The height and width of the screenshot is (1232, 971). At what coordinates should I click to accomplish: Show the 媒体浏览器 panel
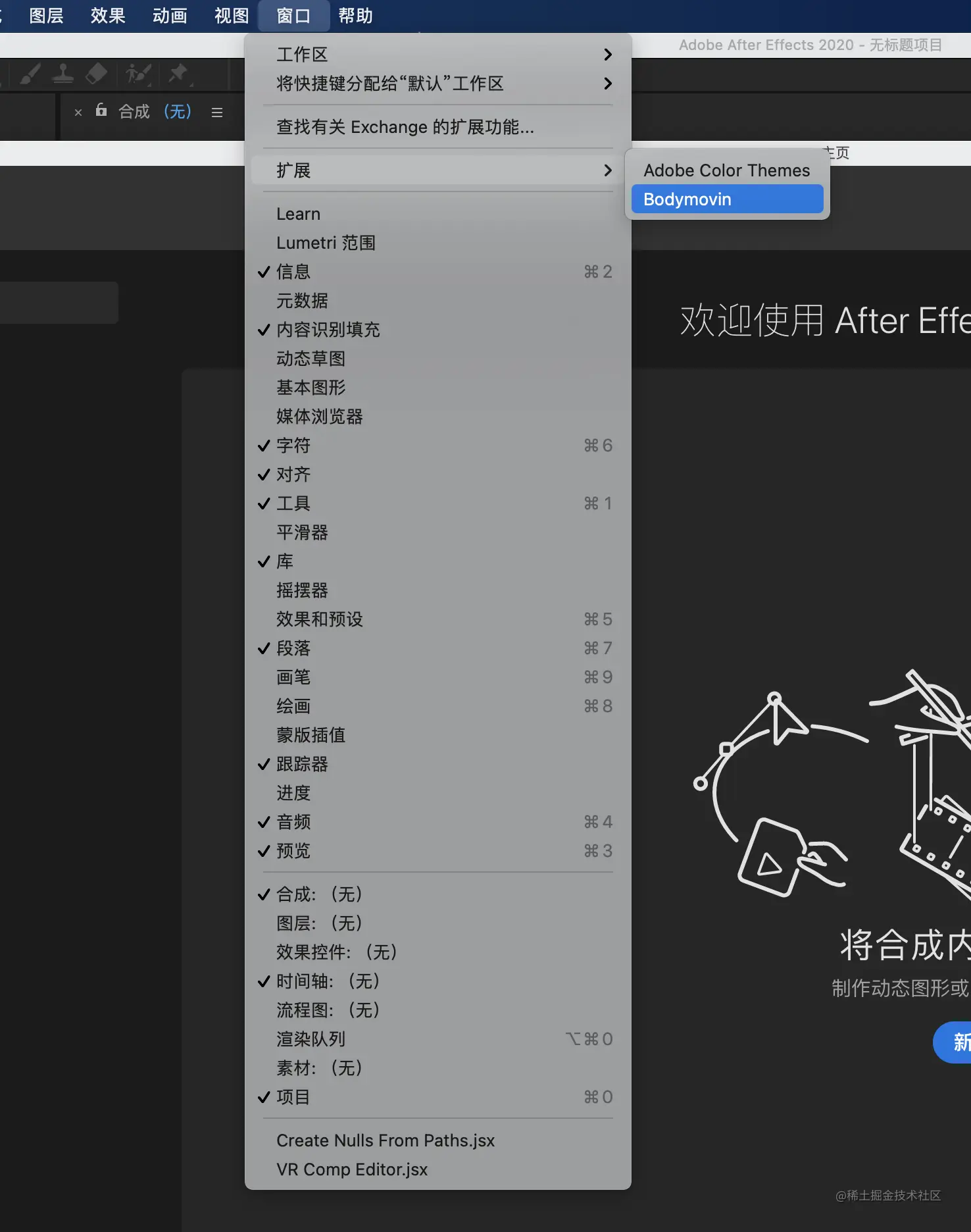437,417
